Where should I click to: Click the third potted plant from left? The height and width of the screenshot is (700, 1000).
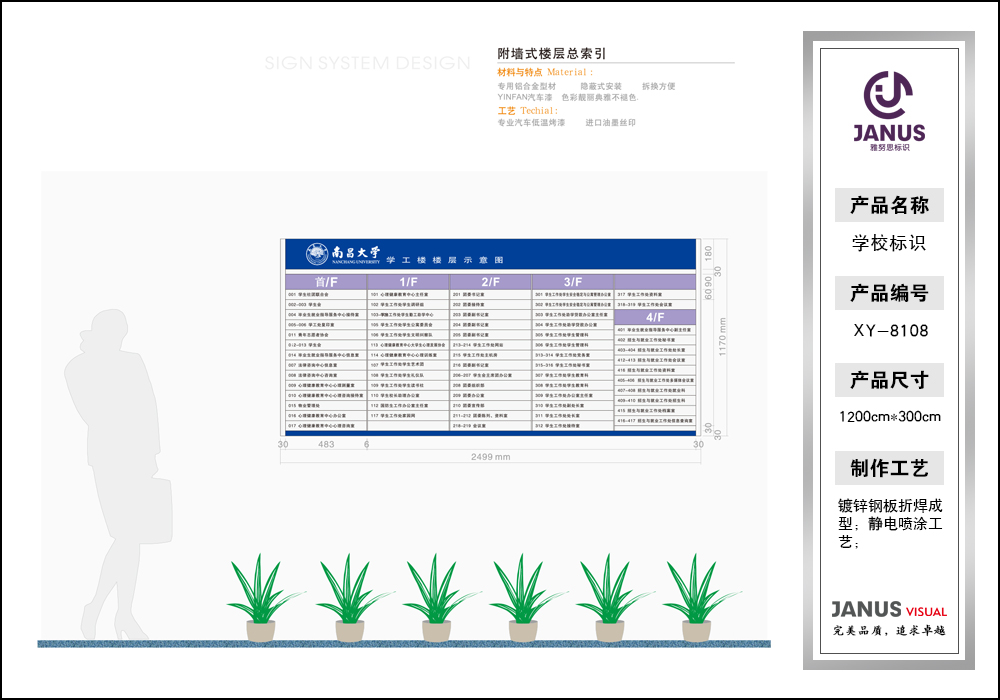436,599
